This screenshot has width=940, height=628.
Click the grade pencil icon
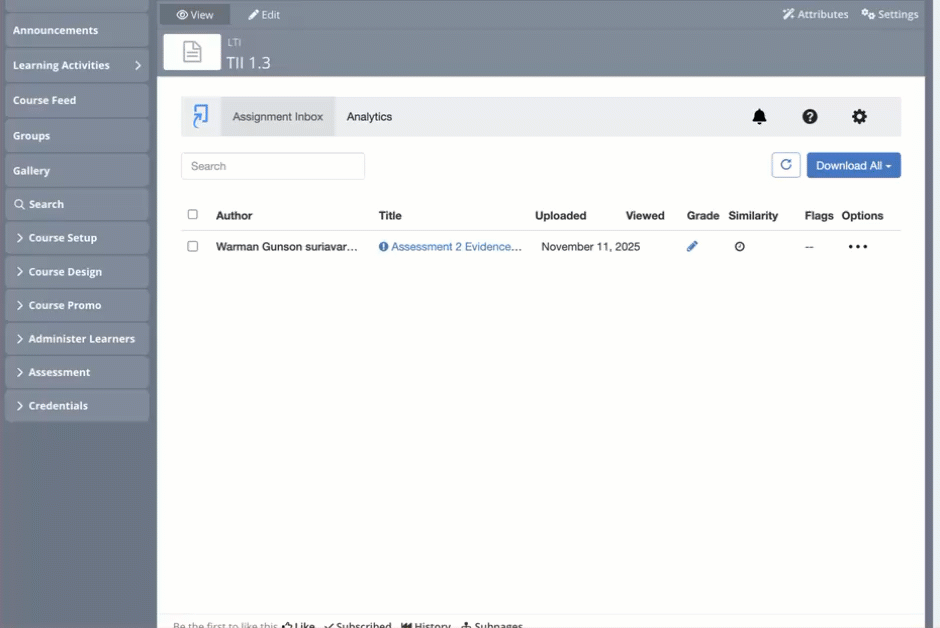pos(692,246)
